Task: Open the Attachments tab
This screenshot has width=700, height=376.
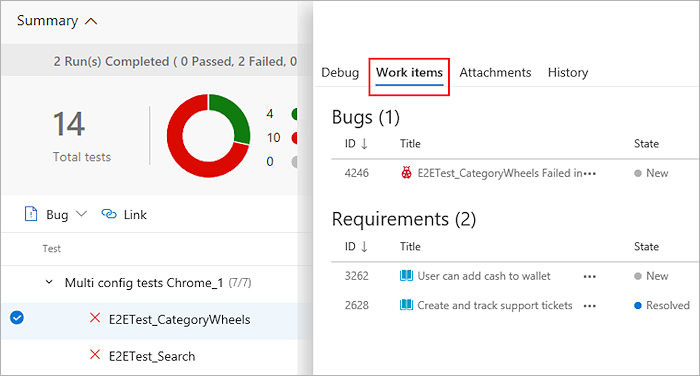Action: point(496,73)
